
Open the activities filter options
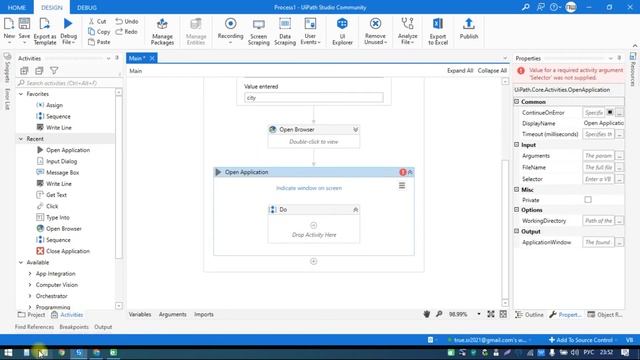pos(54,71)
